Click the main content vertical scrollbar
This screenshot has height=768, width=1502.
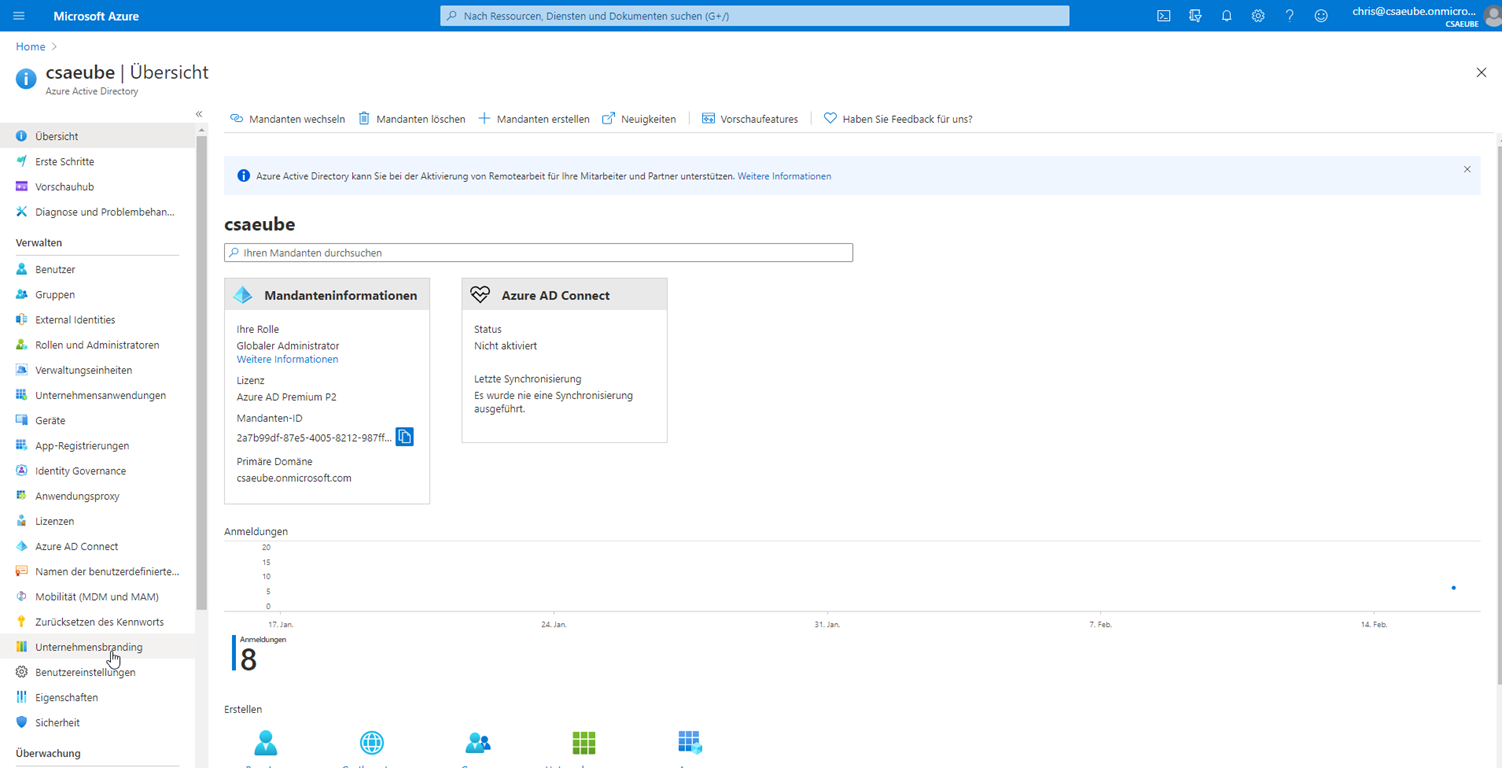[x=1498, y=415]
